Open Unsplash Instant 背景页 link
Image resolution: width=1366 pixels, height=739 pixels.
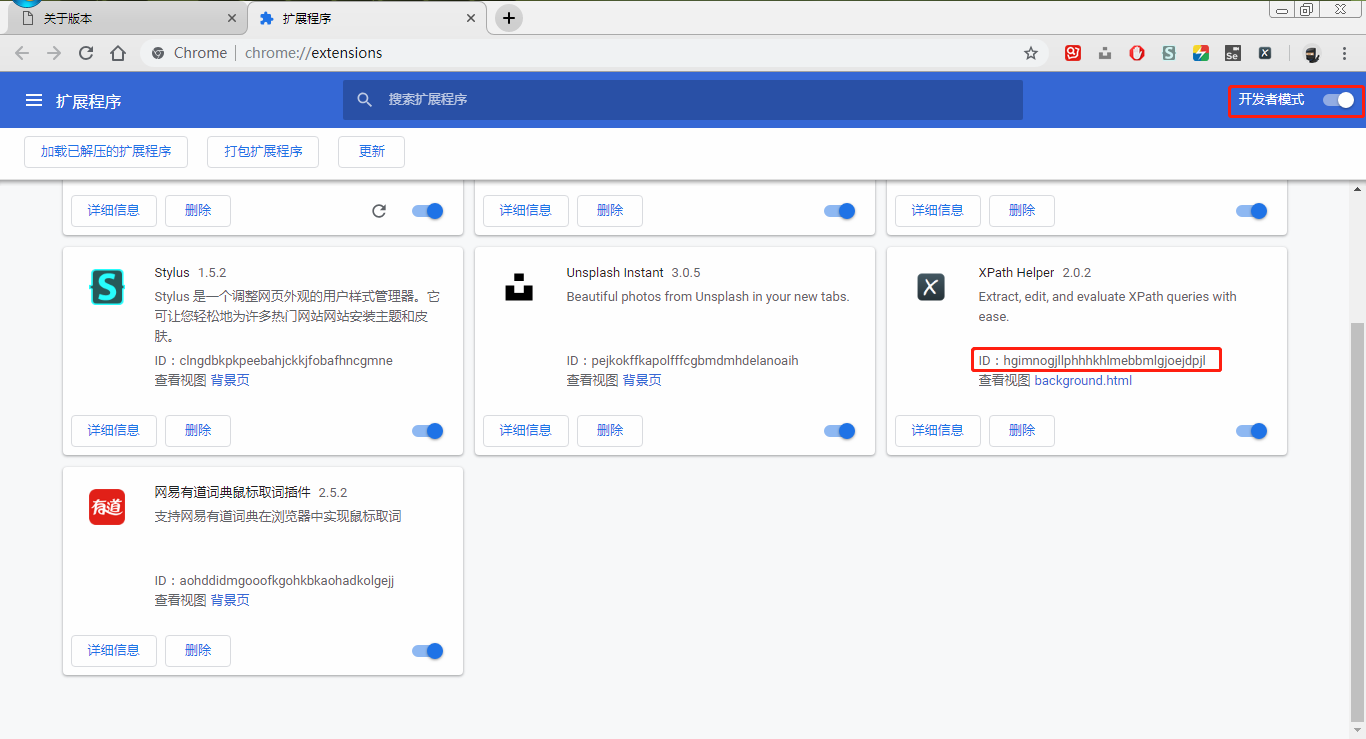tap(642, 380)
